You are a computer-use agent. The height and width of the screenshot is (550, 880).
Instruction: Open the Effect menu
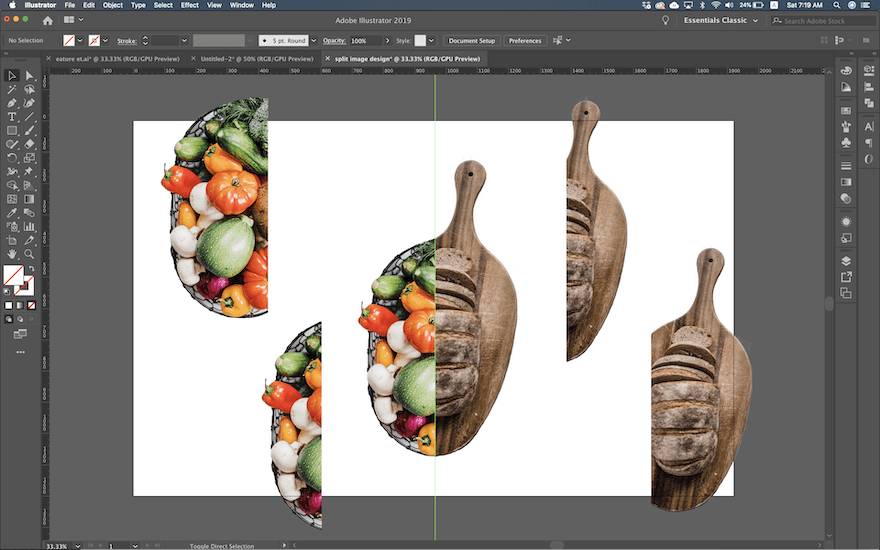click(189, 5)
